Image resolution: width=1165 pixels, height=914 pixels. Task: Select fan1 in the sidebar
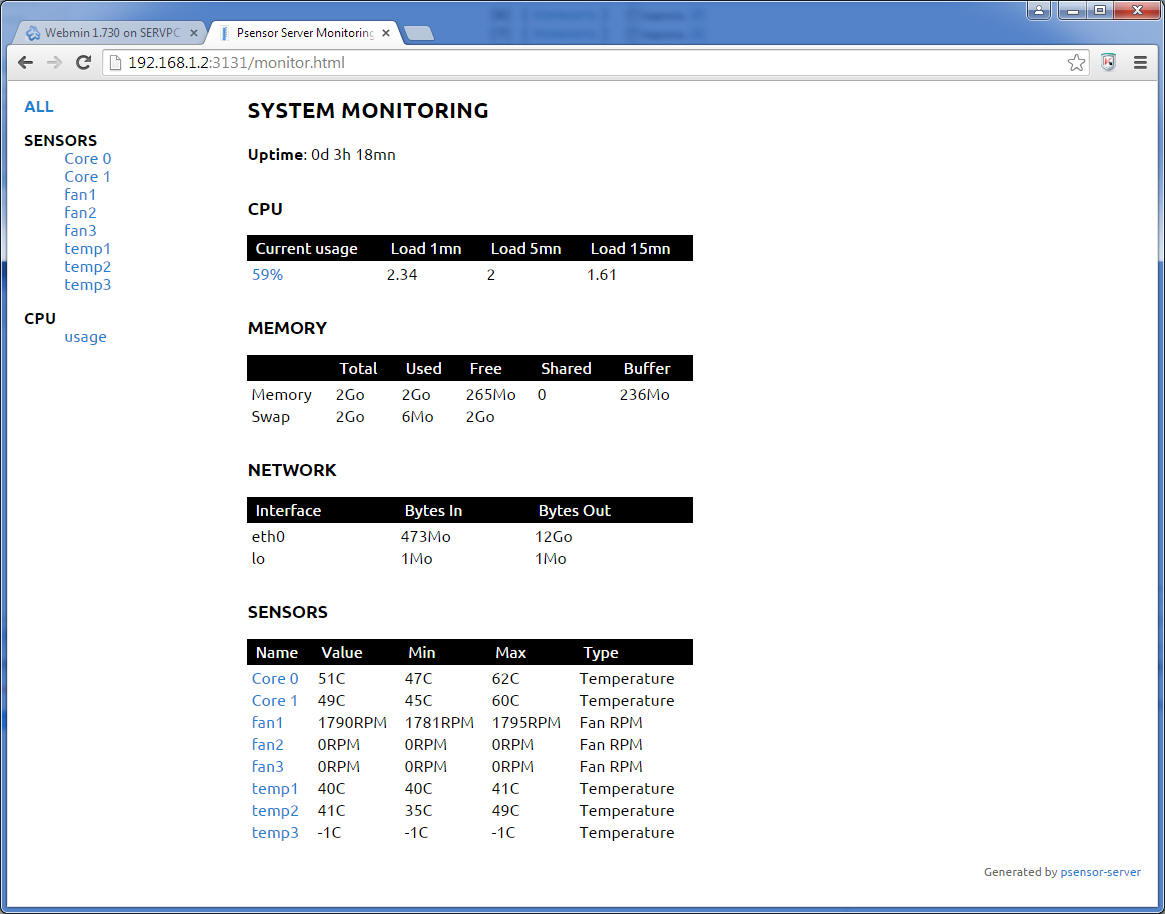(80, 194)
